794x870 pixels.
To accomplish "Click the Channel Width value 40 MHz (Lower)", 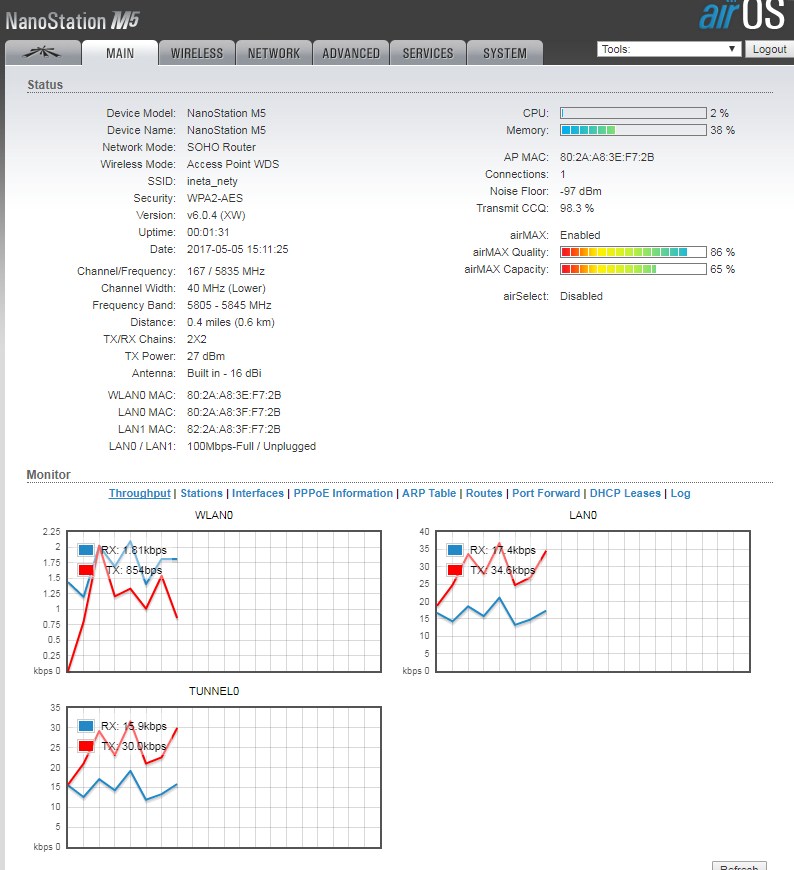I will [226, 288].
